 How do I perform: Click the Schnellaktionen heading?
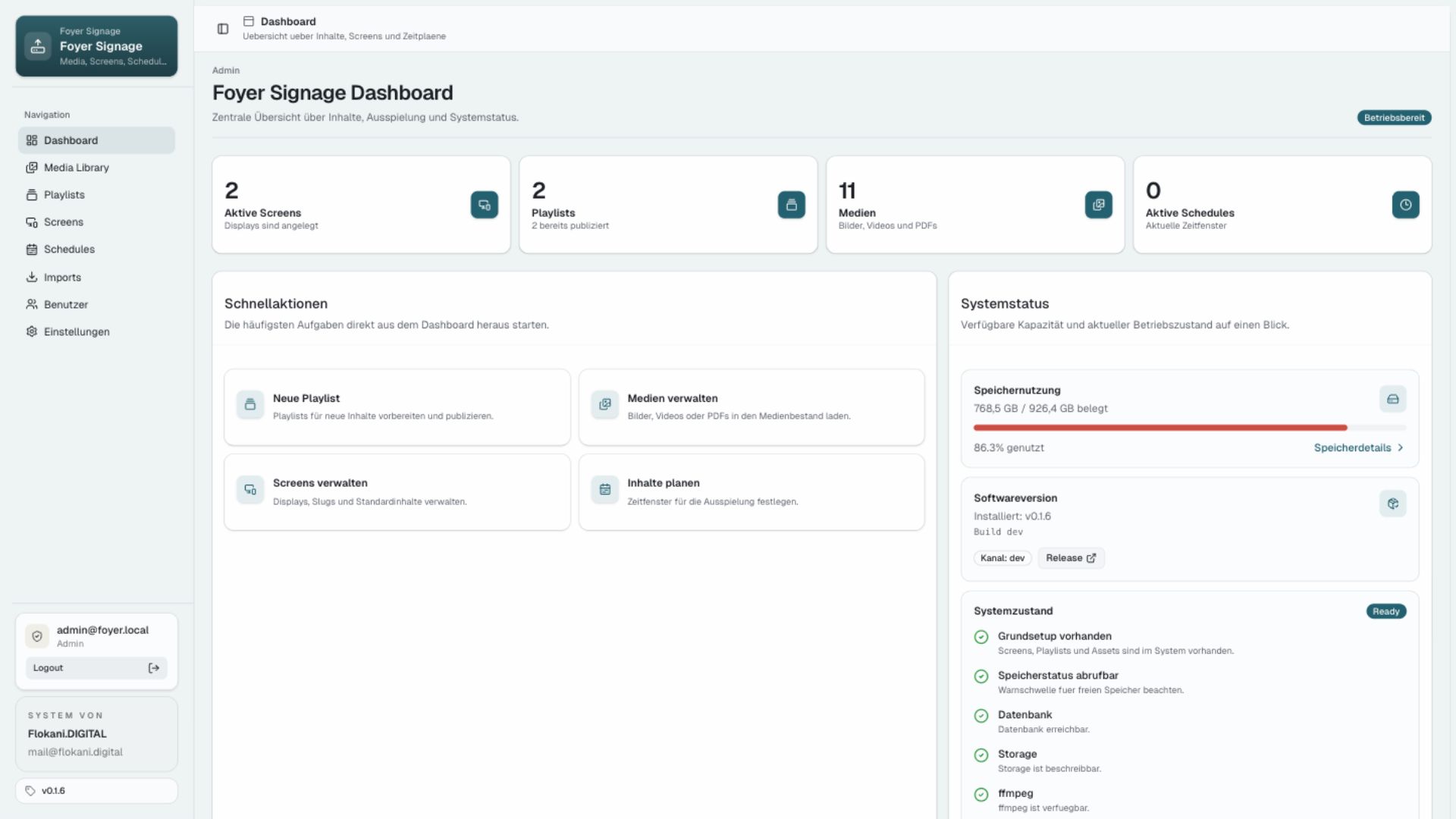pyautogui.click(x=276, y=303)
